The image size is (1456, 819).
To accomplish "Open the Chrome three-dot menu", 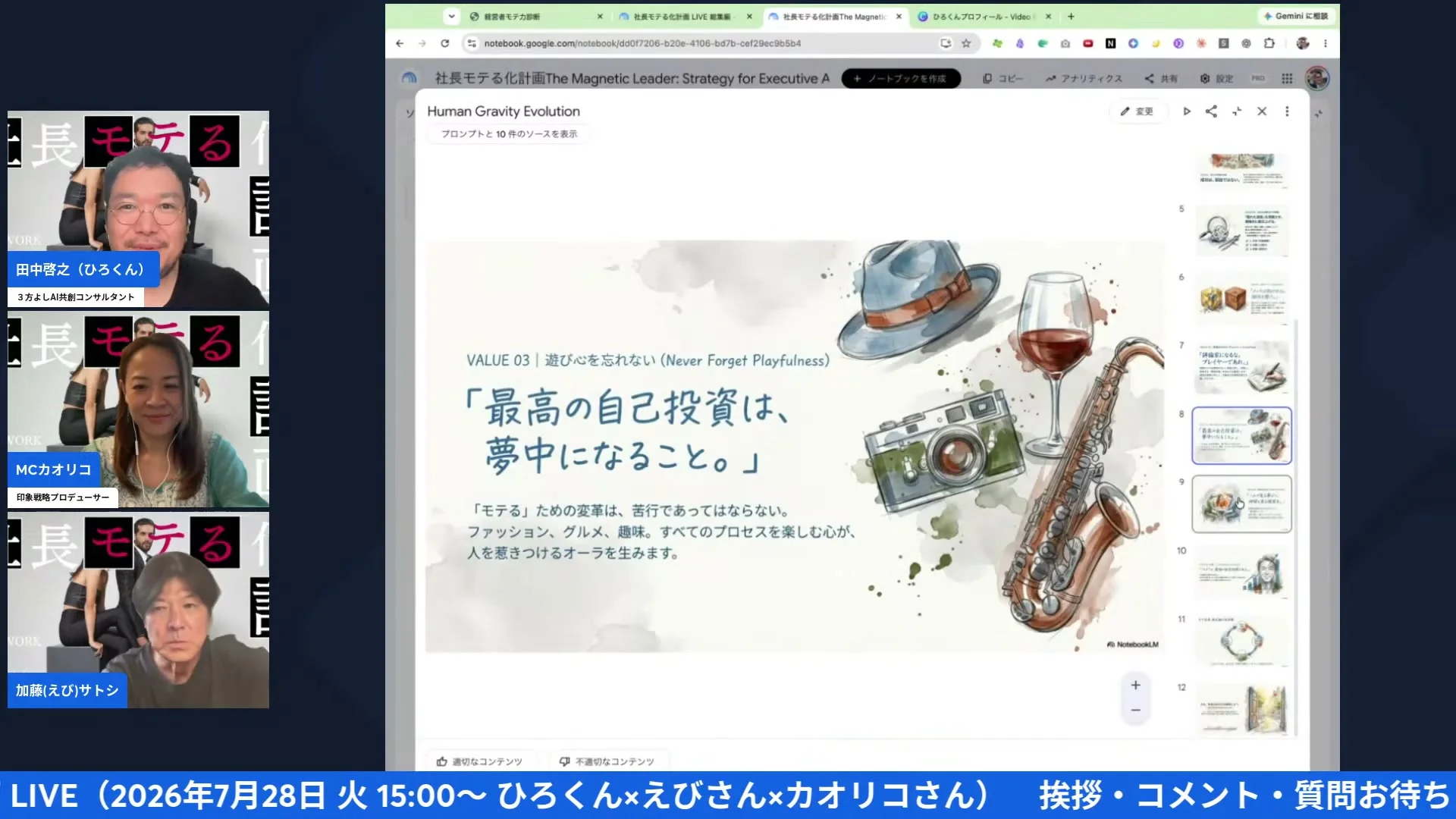I will coord(1325,43).
